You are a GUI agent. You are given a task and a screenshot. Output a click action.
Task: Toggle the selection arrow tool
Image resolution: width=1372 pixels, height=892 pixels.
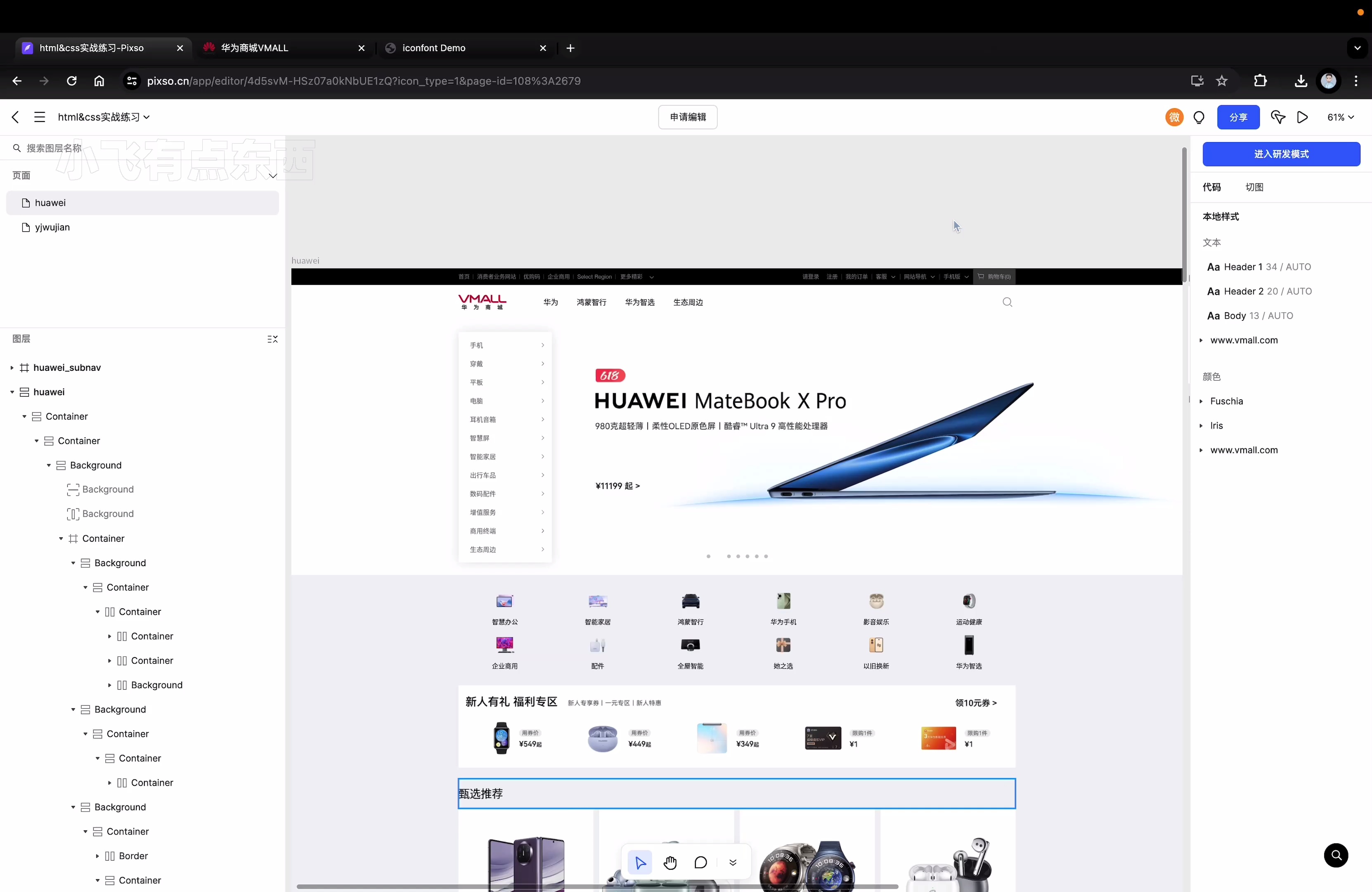640,863
